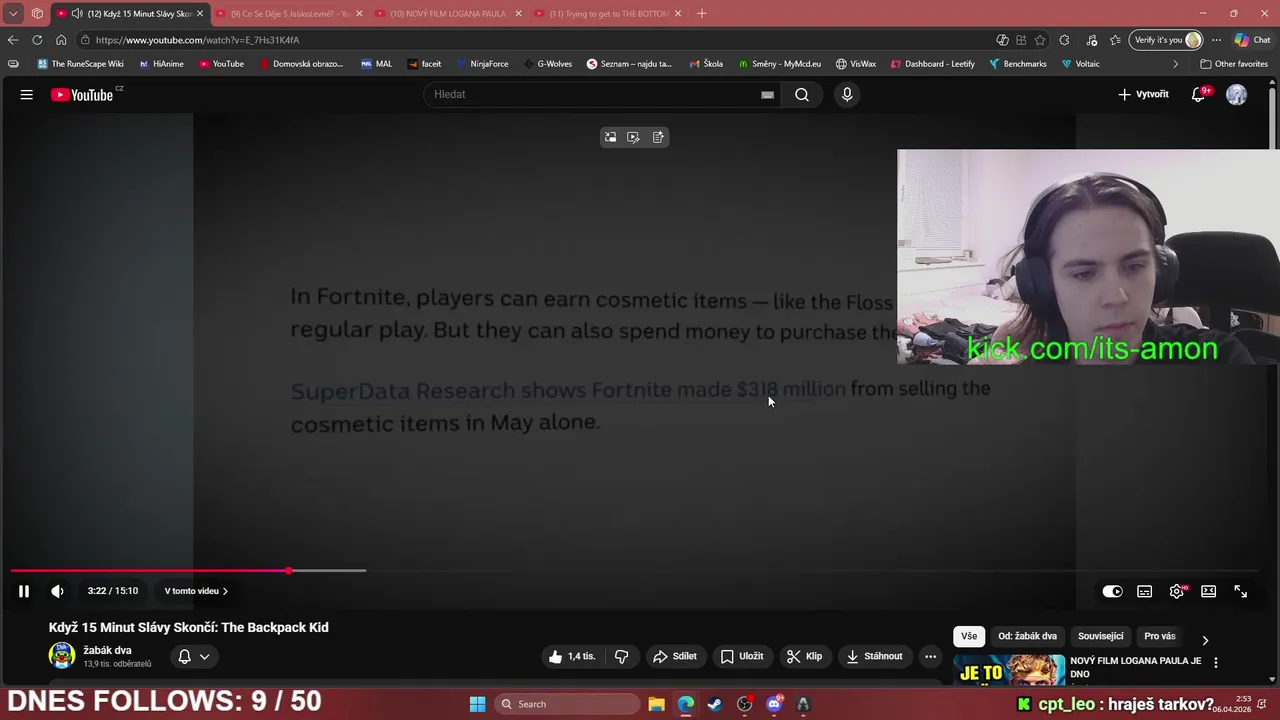Select the "Pro vás" filter chip
Screen dimensions: 1280x720
click(x=1159, y=636)
